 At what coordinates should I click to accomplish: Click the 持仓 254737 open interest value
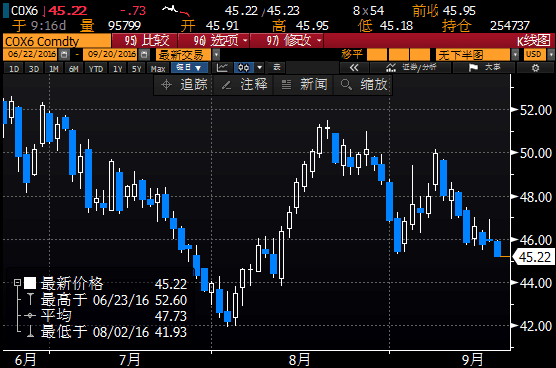point(510,26)
